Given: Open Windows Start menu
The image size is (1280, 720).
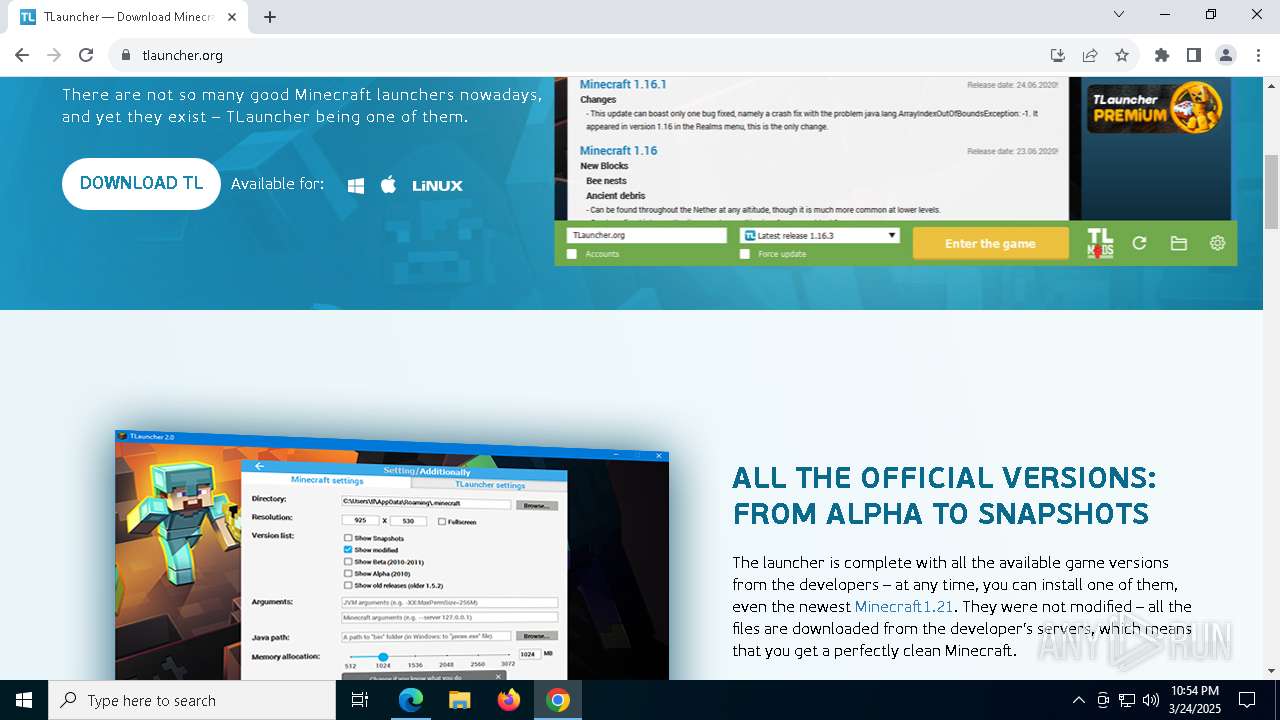Looking at the screenshot, I should click(x=24, y=700).
